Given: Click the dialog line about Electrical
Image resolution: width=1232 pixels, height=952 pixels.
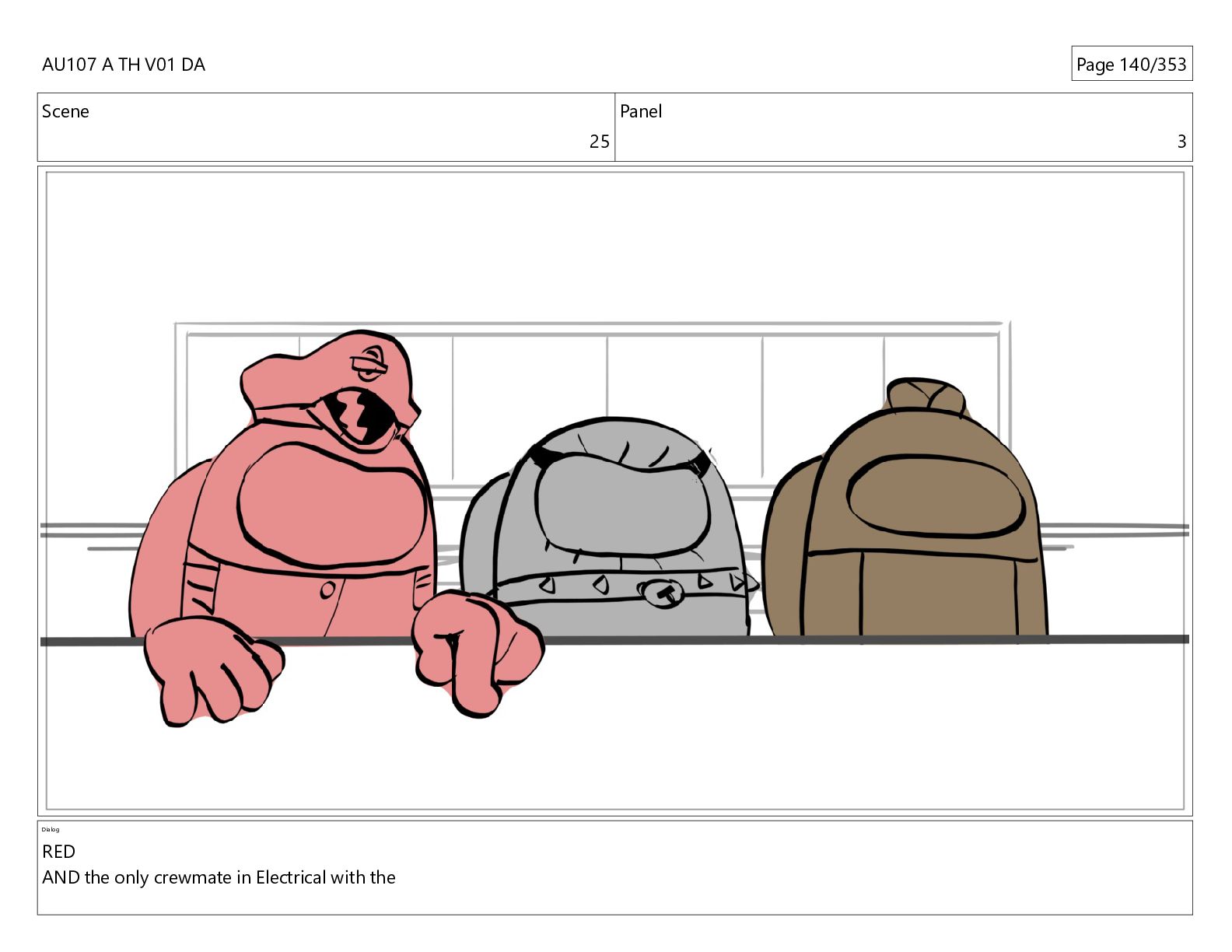Looking at the screenshot, I should click(x=219, y=877).
